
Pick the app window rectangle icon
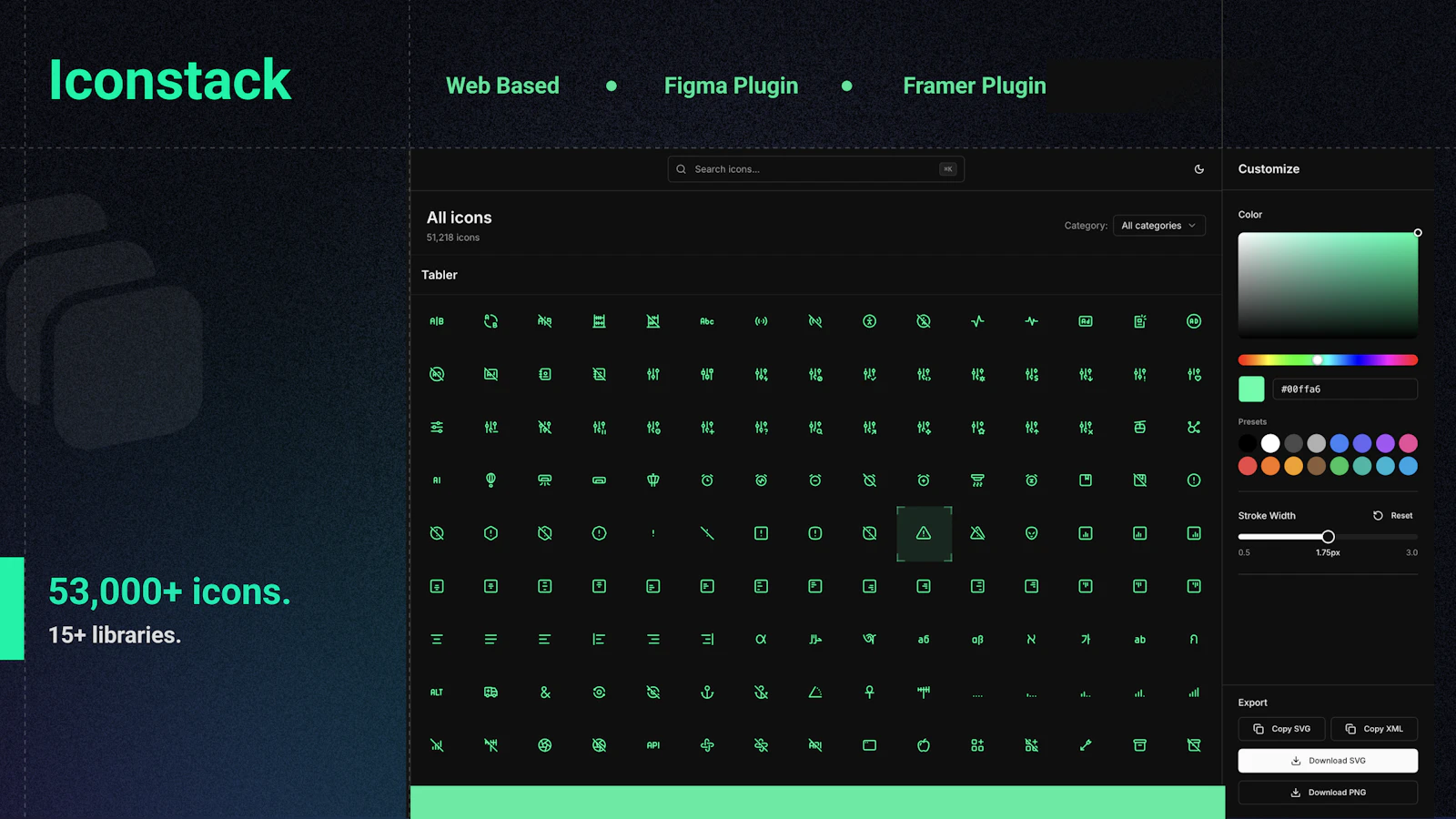pyautogui.click(x=870, y=745)
